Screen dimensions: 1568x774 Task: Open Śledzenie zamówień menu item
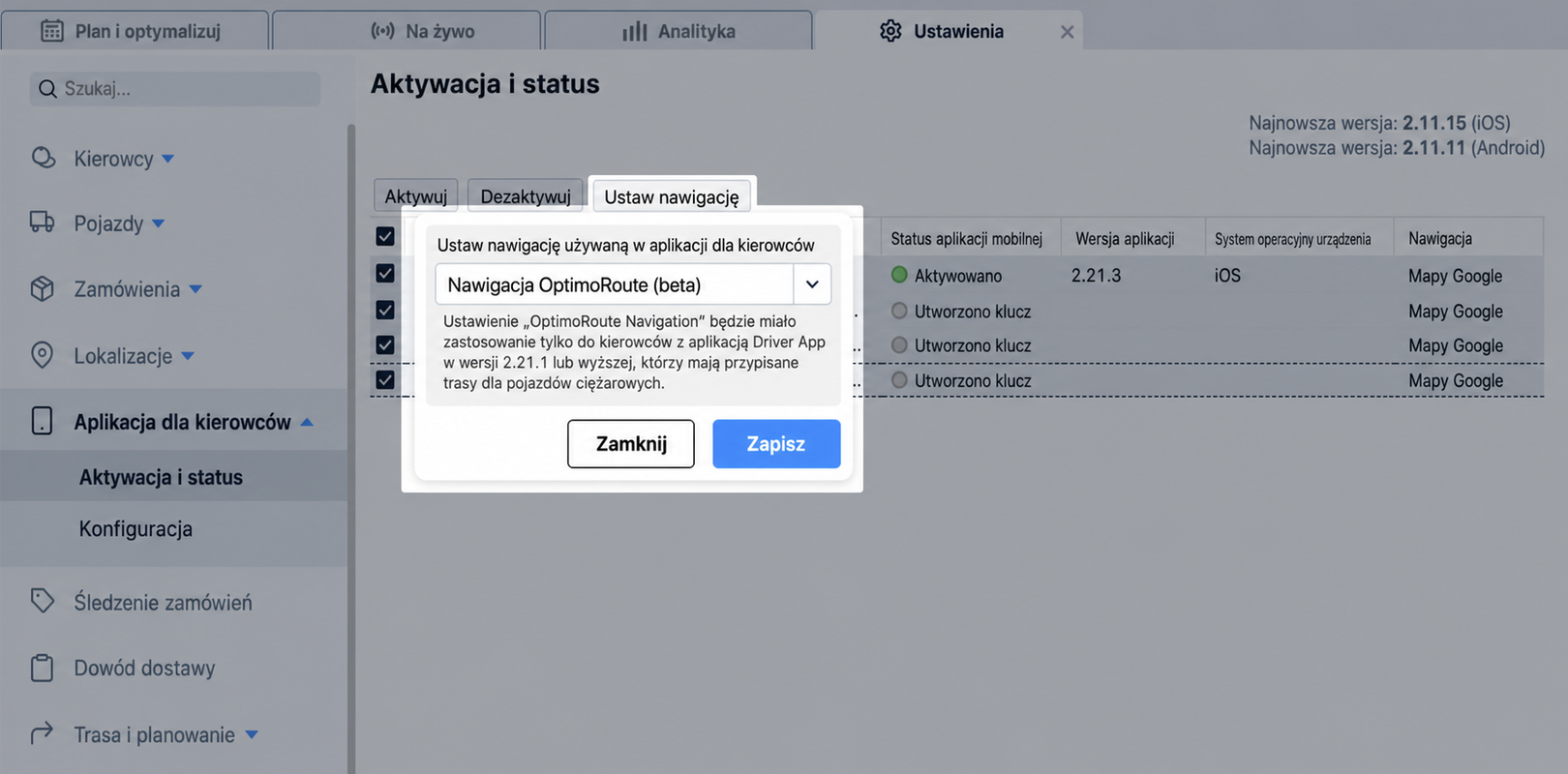[163, 603]
